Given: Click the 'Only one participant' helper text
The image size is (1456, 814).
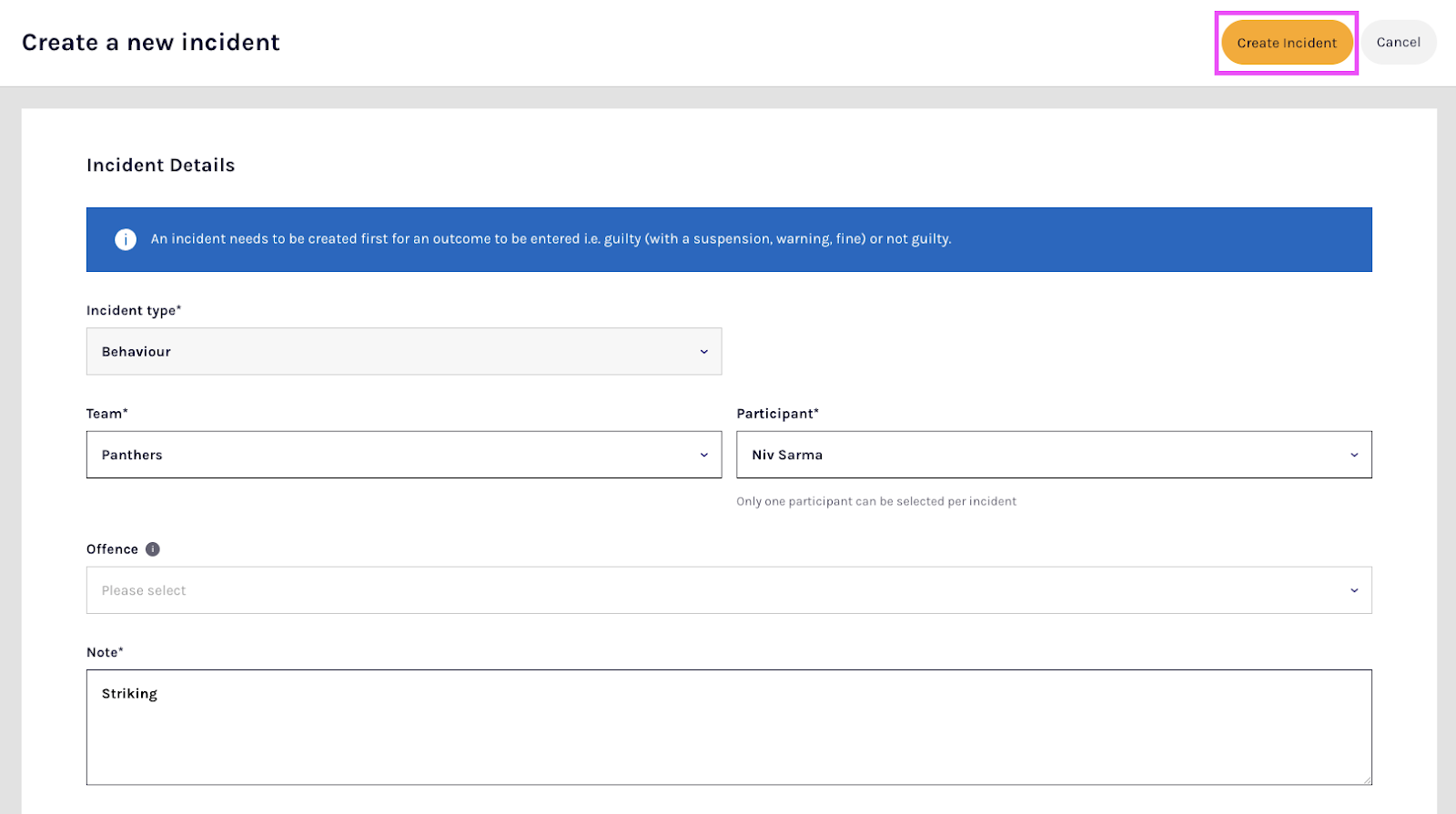Looking at the screenshot, I should coord(875,501).
